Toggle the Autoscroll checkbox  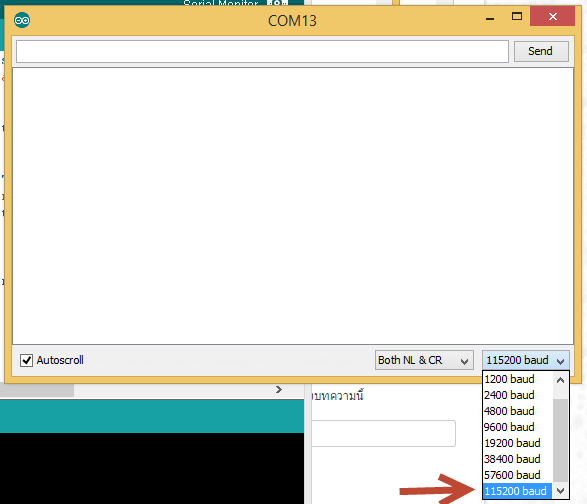(26, 360)
